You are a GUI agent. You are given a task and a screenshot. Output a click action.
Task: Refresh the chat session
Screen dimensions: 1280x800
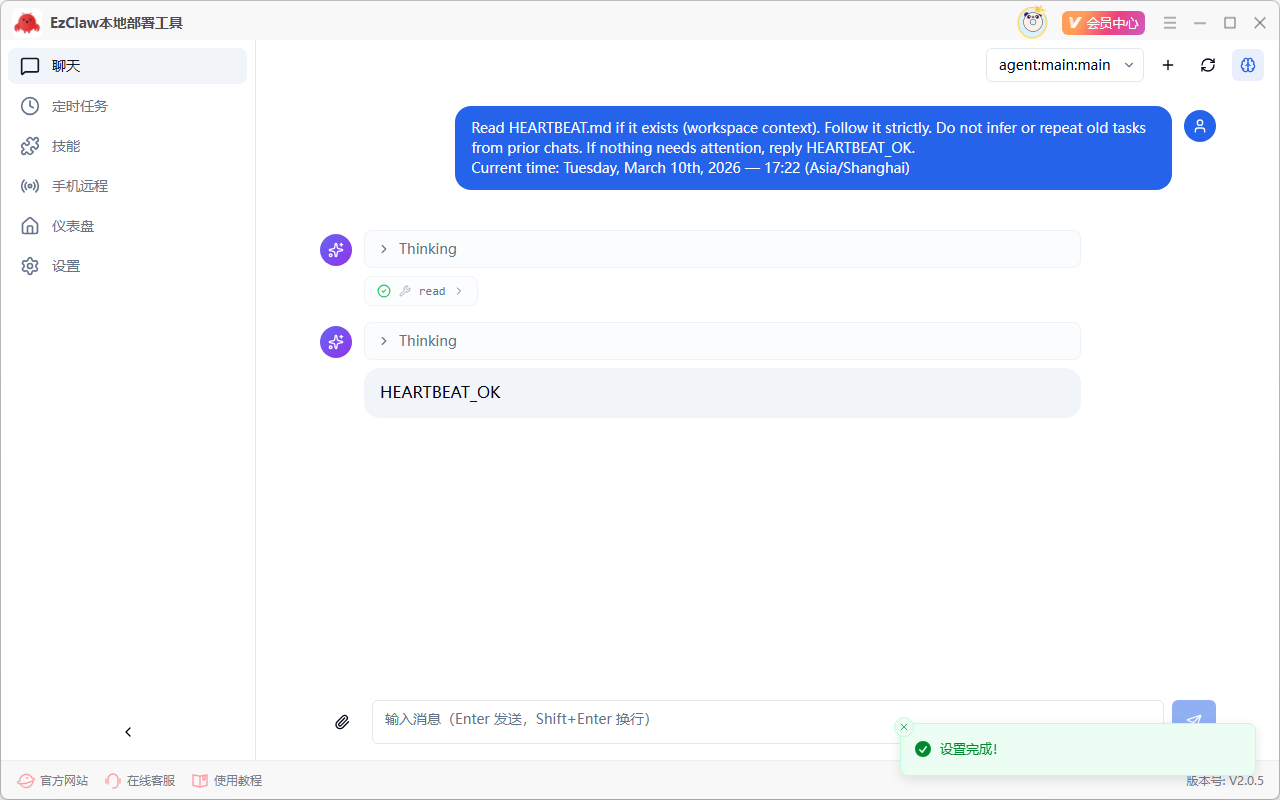click(x=1207, y=65)
